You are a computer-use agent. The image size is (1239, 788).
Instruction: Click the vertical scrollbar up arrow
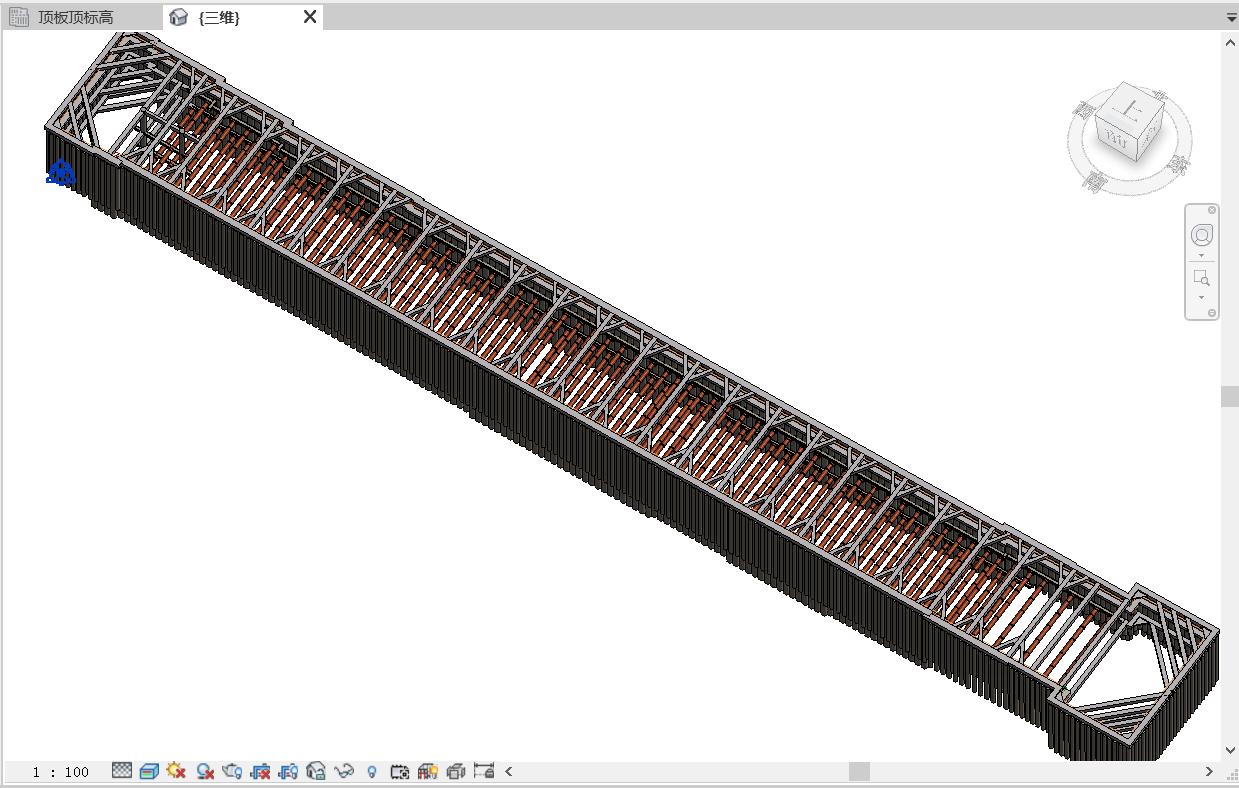[1230, 41]
